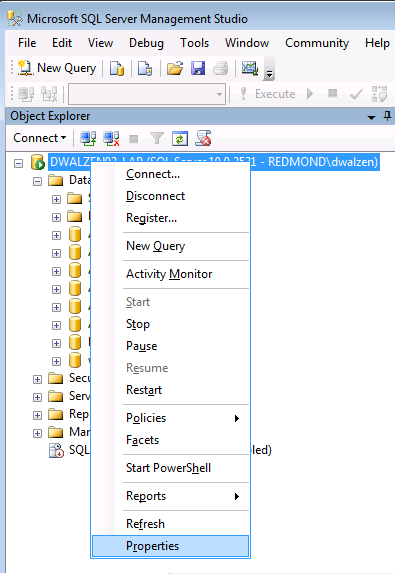The width and height of the screenshot is (395, 574).
Task: Open the File menu
Action: click(x=27, y=43)
